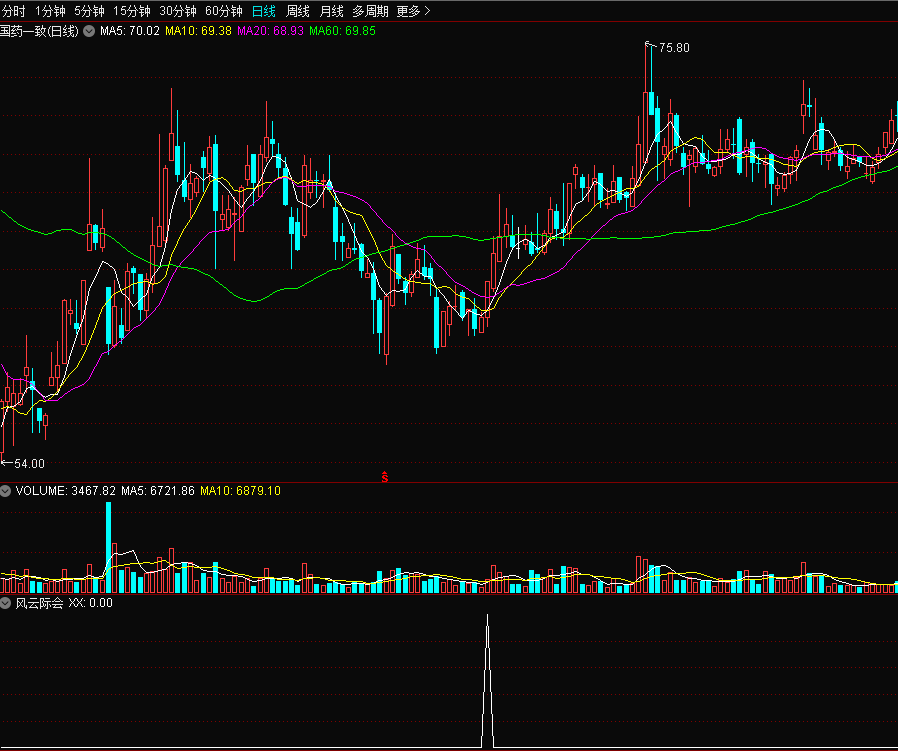898x751 pixels.
Task: Open the 60分钟 period chart
Action: tap(223, 11)
